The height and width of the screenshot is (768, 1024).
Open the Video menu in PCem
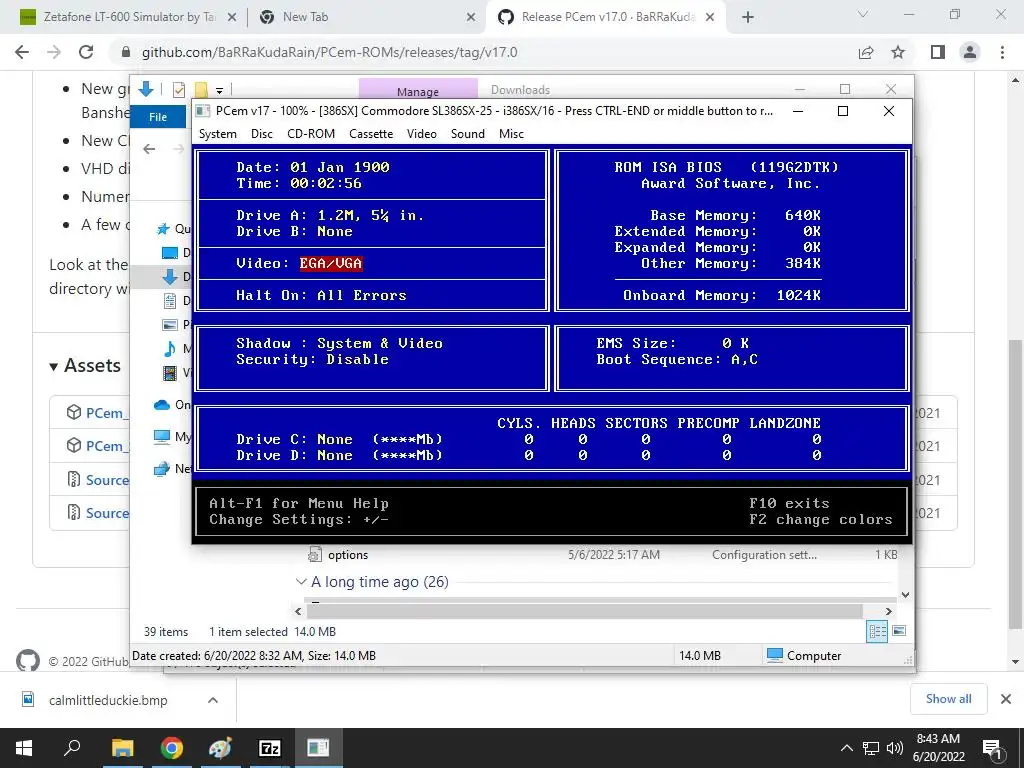coord(421,134)
